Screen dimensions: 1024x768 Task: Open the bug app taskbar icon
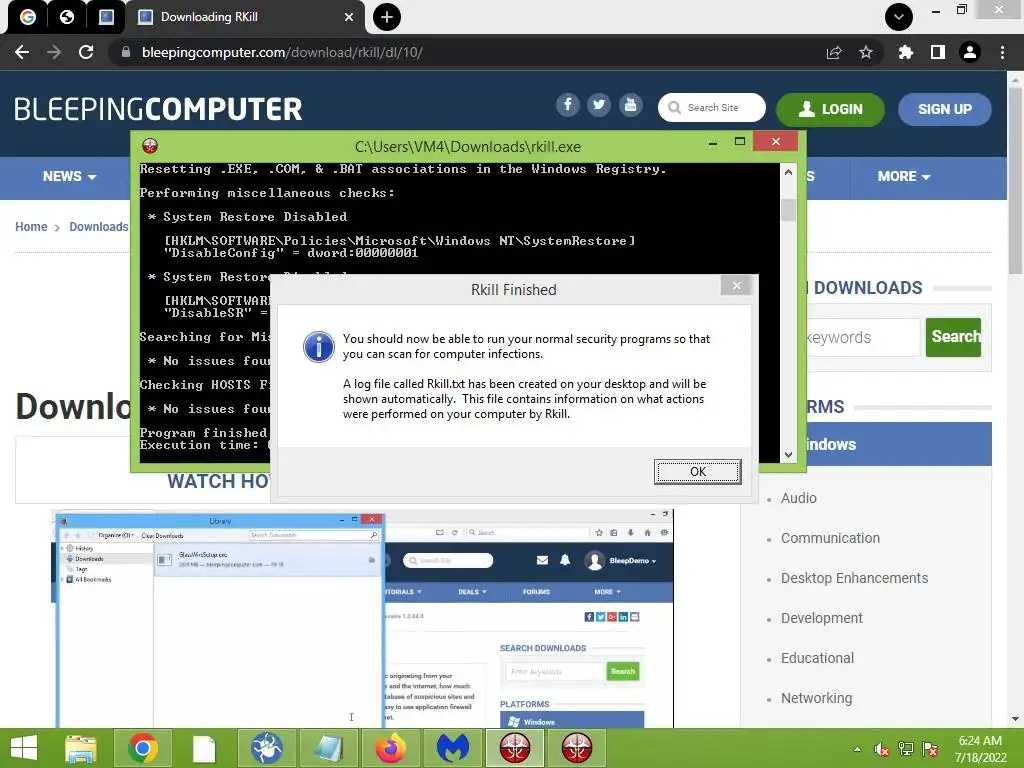click(267, 748)
